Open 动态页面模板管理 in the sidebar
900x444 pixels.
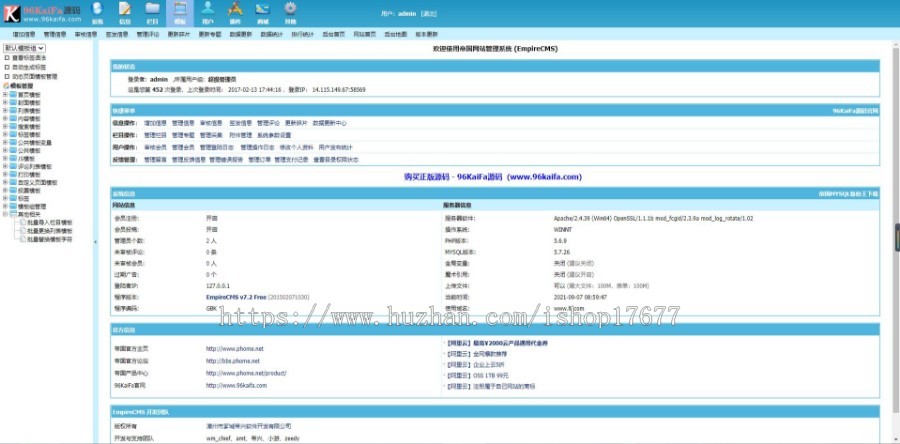34,76
